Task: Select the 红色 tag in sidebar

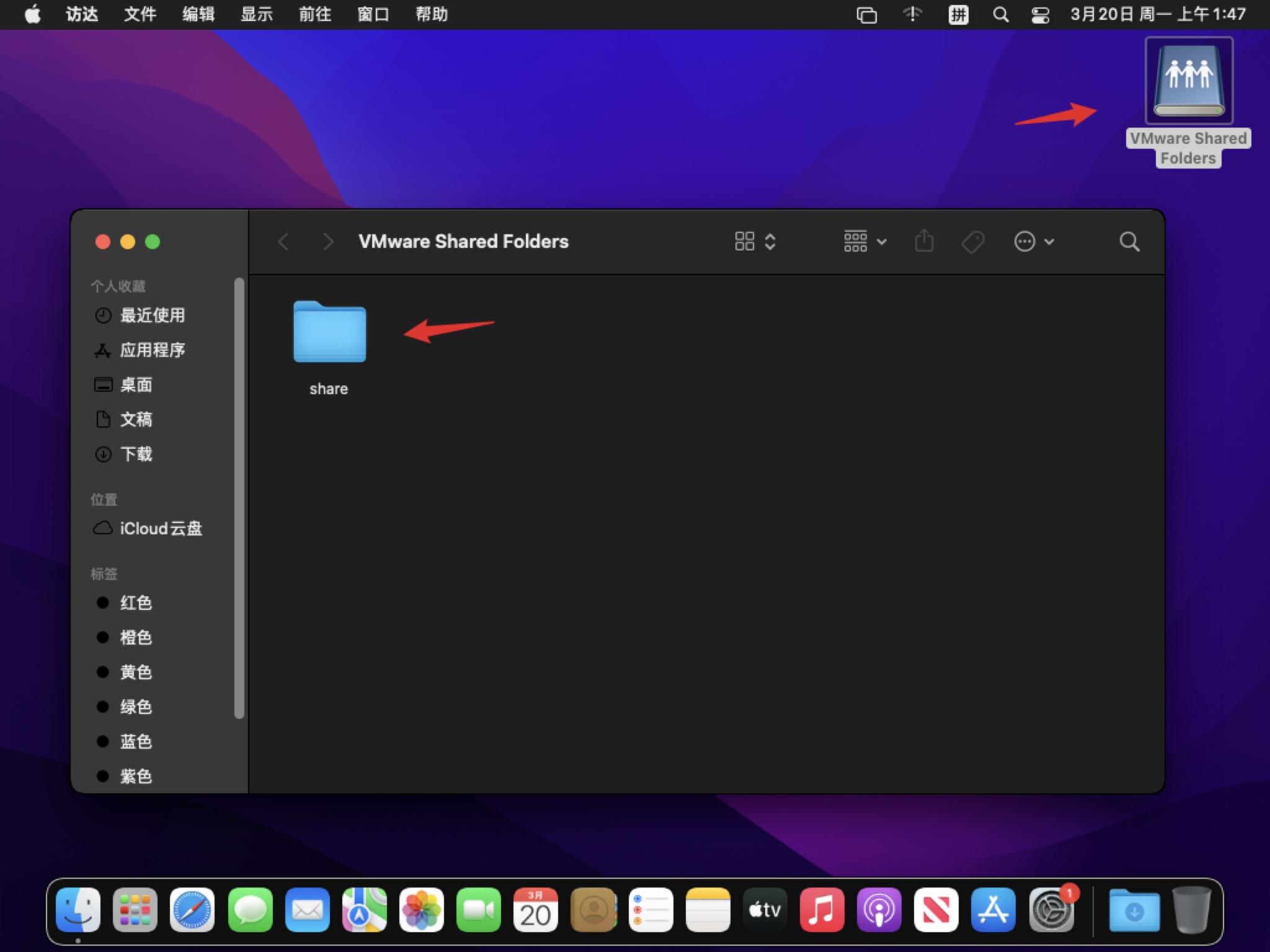Action: pyautogui.click(x=136, y=603)
